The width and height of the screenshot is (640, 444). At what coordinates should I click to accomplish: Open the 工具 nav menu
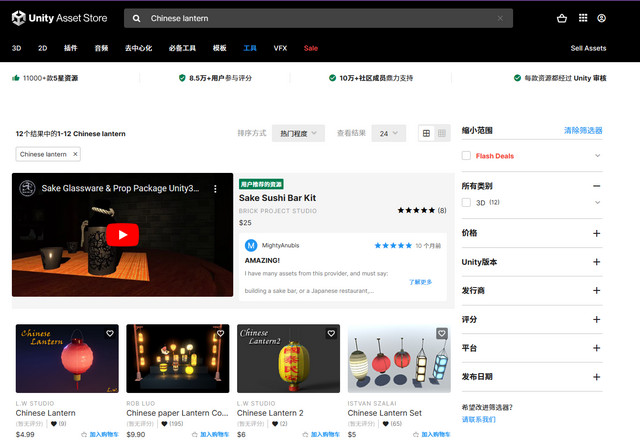250,48
